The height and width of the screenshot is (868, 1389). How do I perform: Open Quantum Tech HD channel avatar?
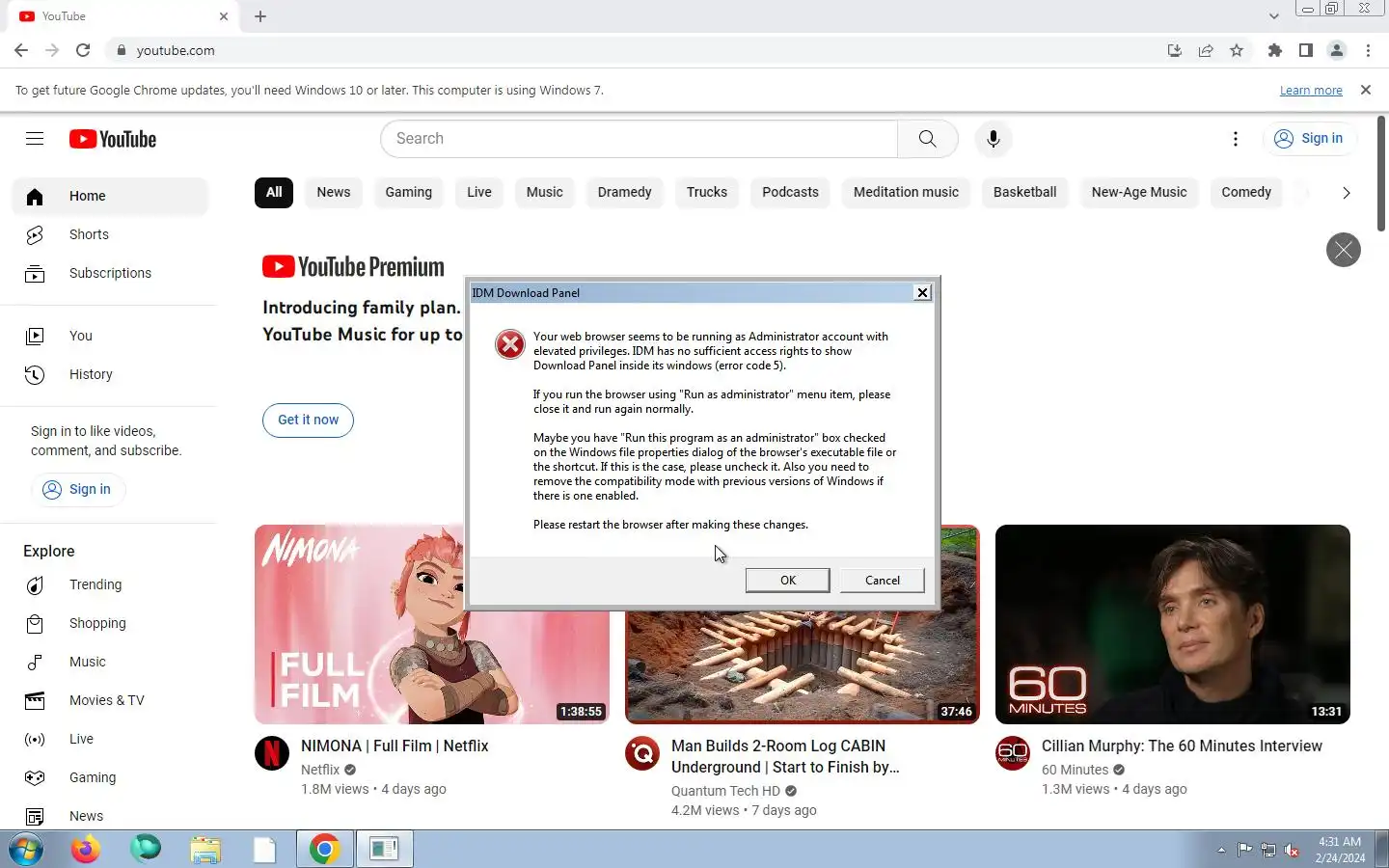pyautogui.click(x=642, y=752)
